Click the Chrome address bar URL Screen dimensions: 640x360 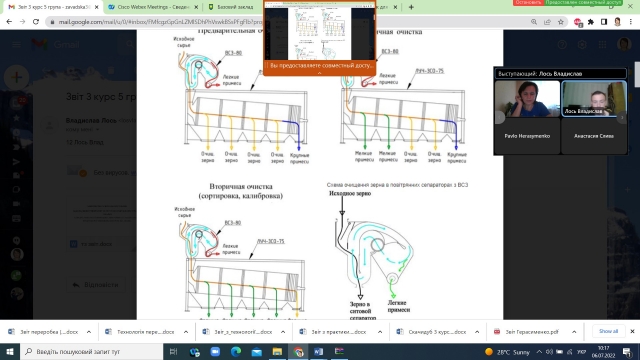[x=160, y=22]
